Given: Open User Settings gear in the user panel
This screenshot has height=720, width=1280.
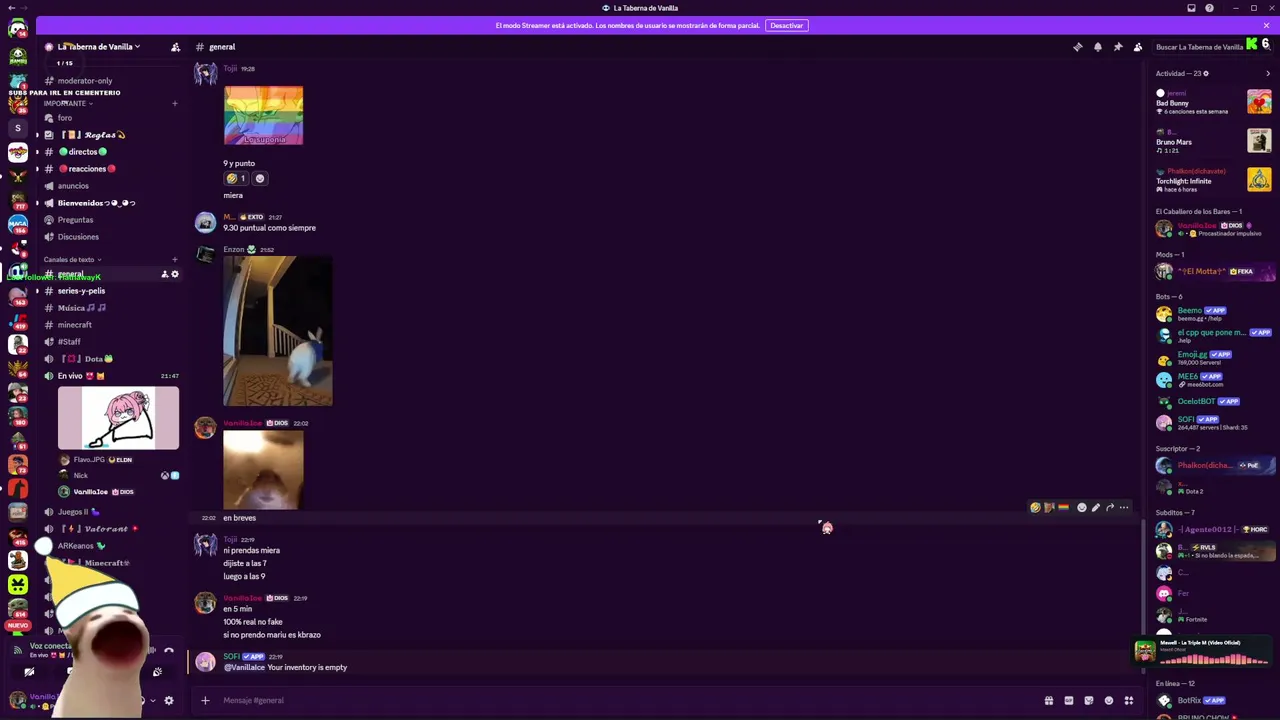Looking at the screenshot, I should click(x=169, y=700).
